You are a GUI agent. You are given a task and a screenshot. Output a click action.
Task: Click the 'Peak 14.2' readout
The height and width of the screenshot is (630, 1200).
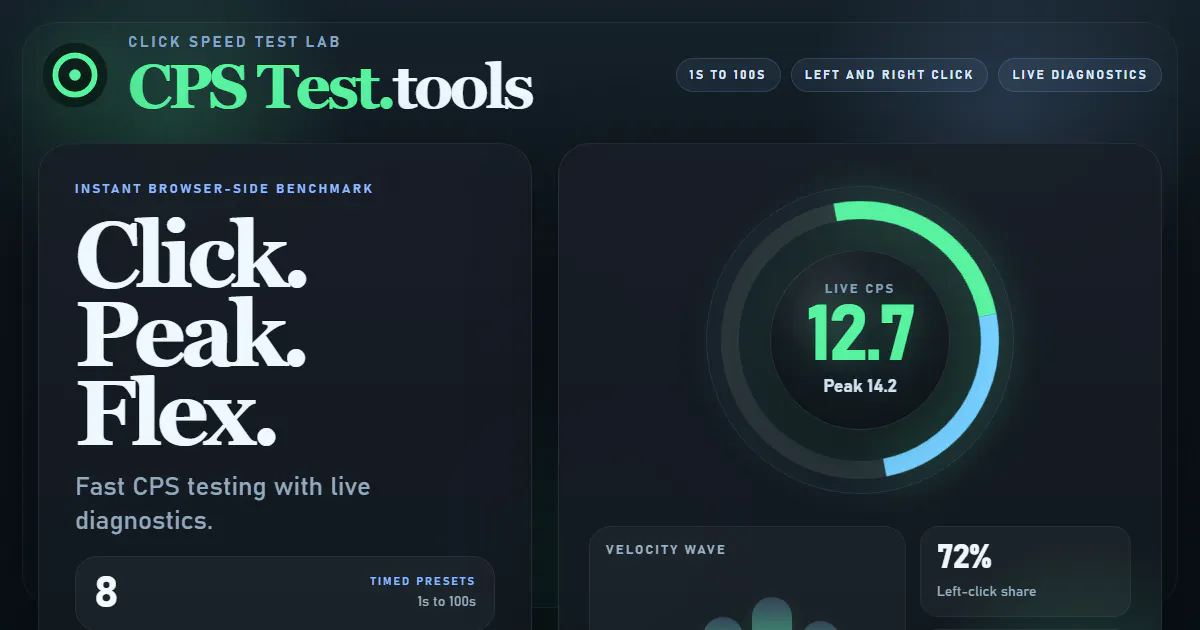pos(860,386)
